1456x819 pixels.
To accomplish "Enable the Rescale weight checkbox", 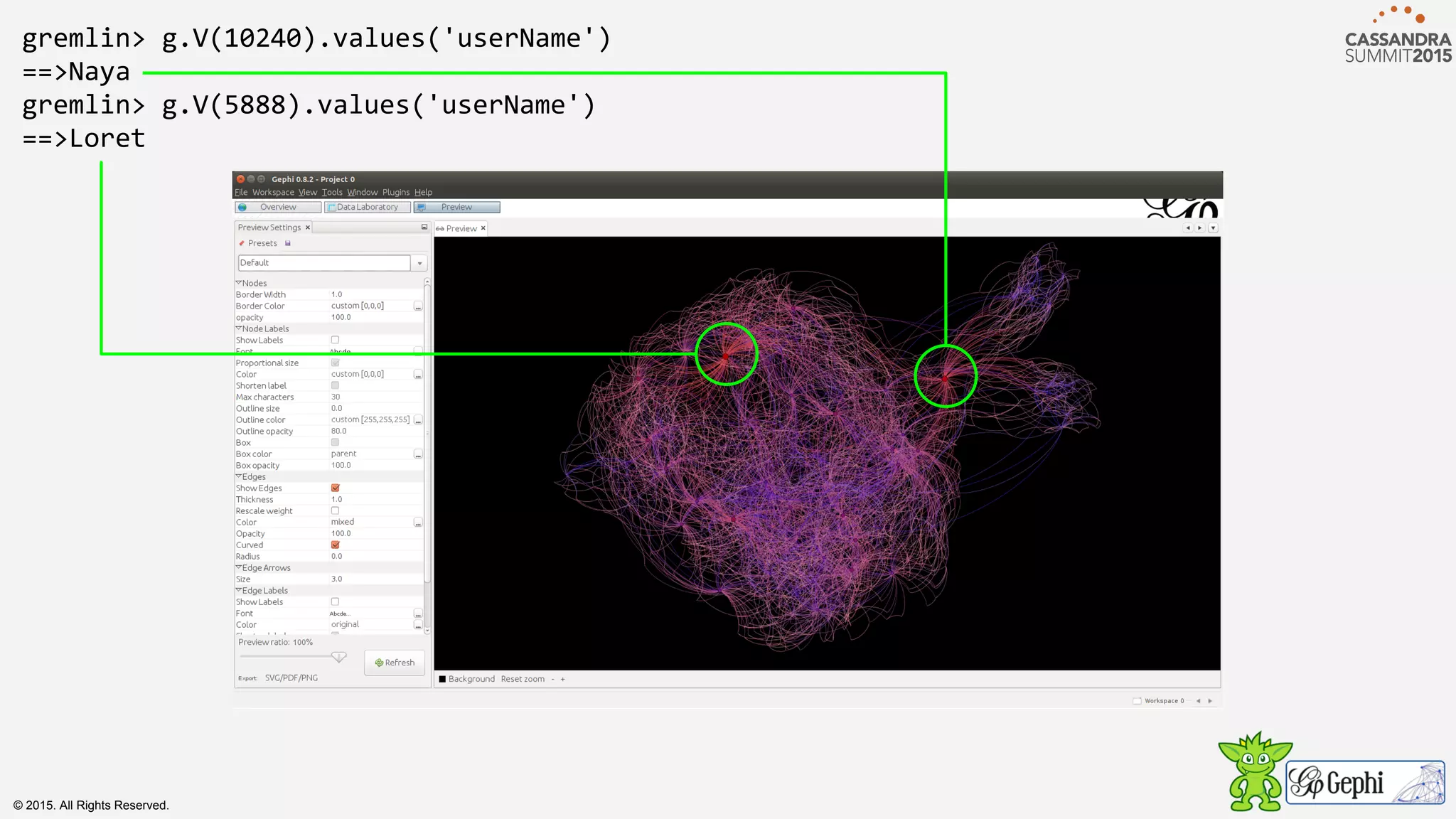I will [336, 511].
